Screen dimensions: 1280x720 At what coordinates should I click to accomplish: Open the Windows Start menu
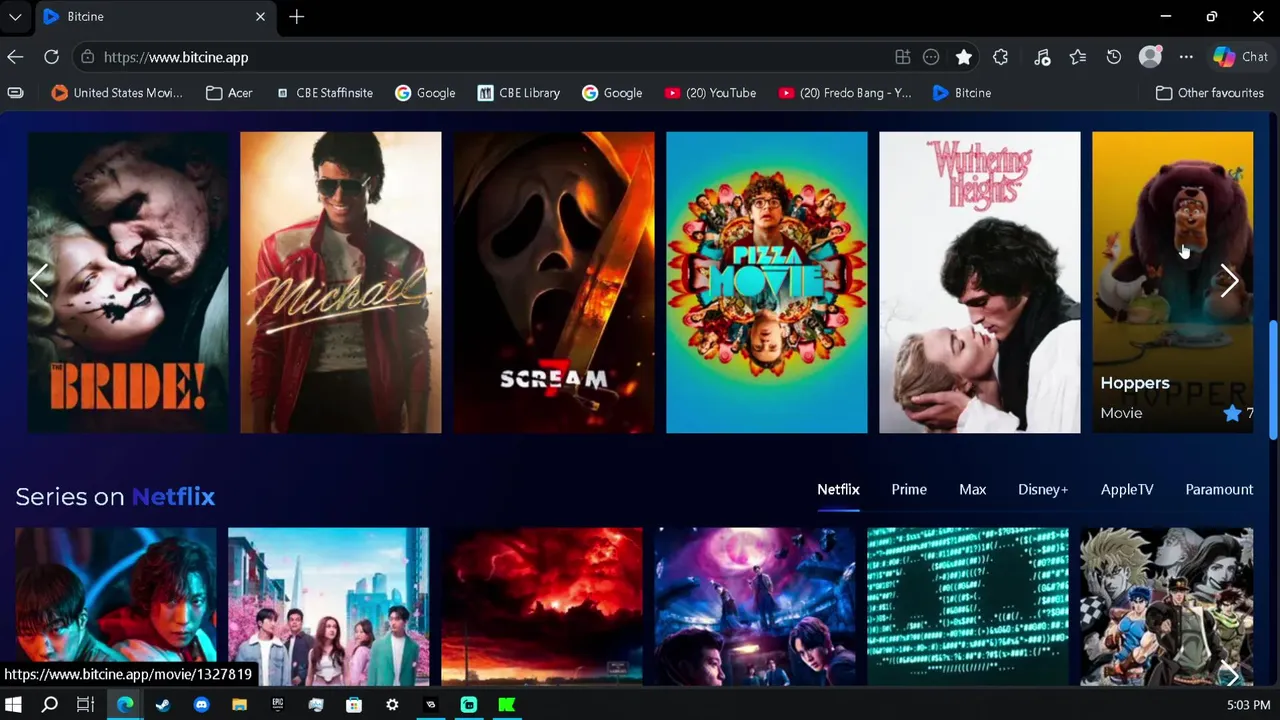[14, 705]
